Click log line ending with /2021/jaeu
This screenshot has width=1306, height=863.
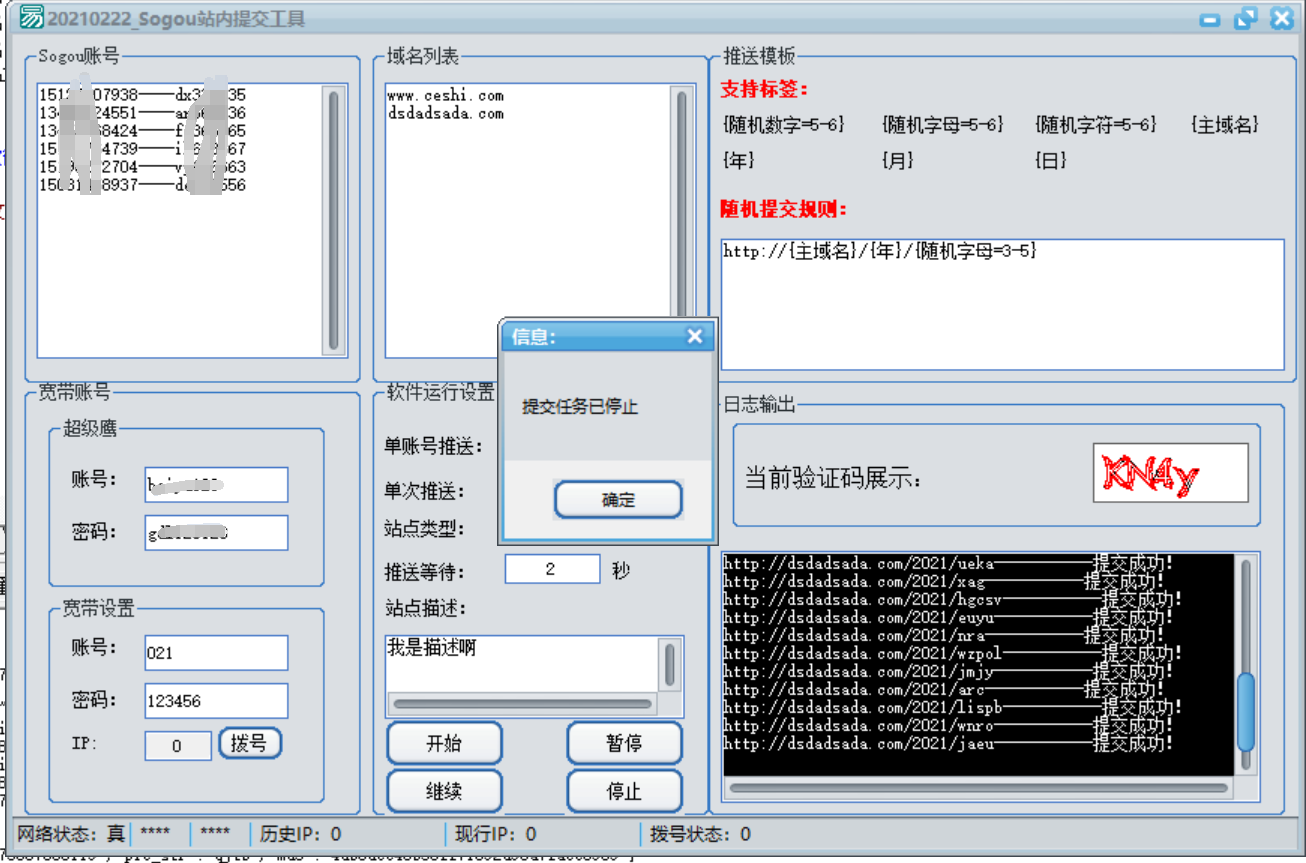point(948,743)
